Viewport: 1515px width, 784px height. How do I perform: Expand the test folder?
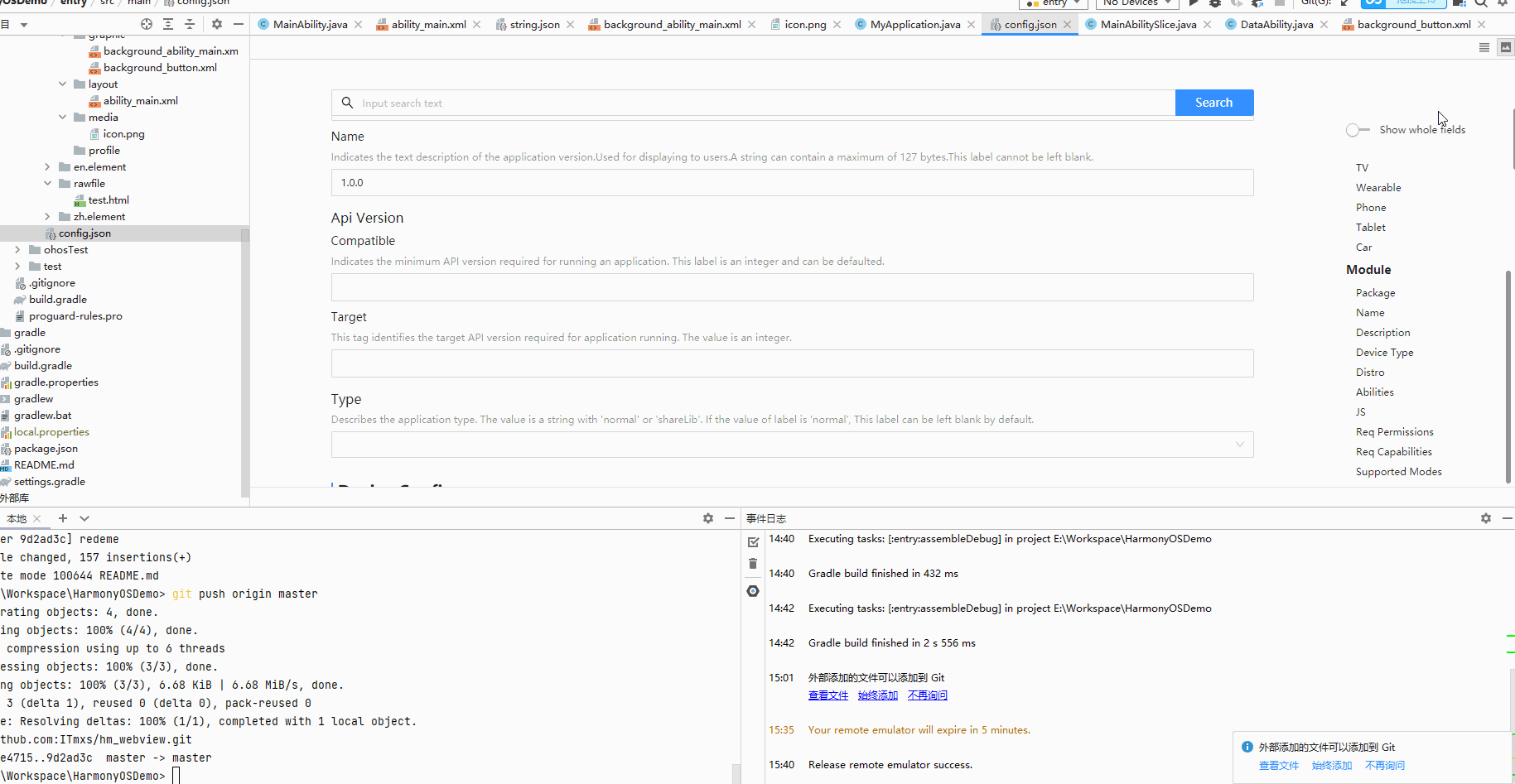coord(17,266)
